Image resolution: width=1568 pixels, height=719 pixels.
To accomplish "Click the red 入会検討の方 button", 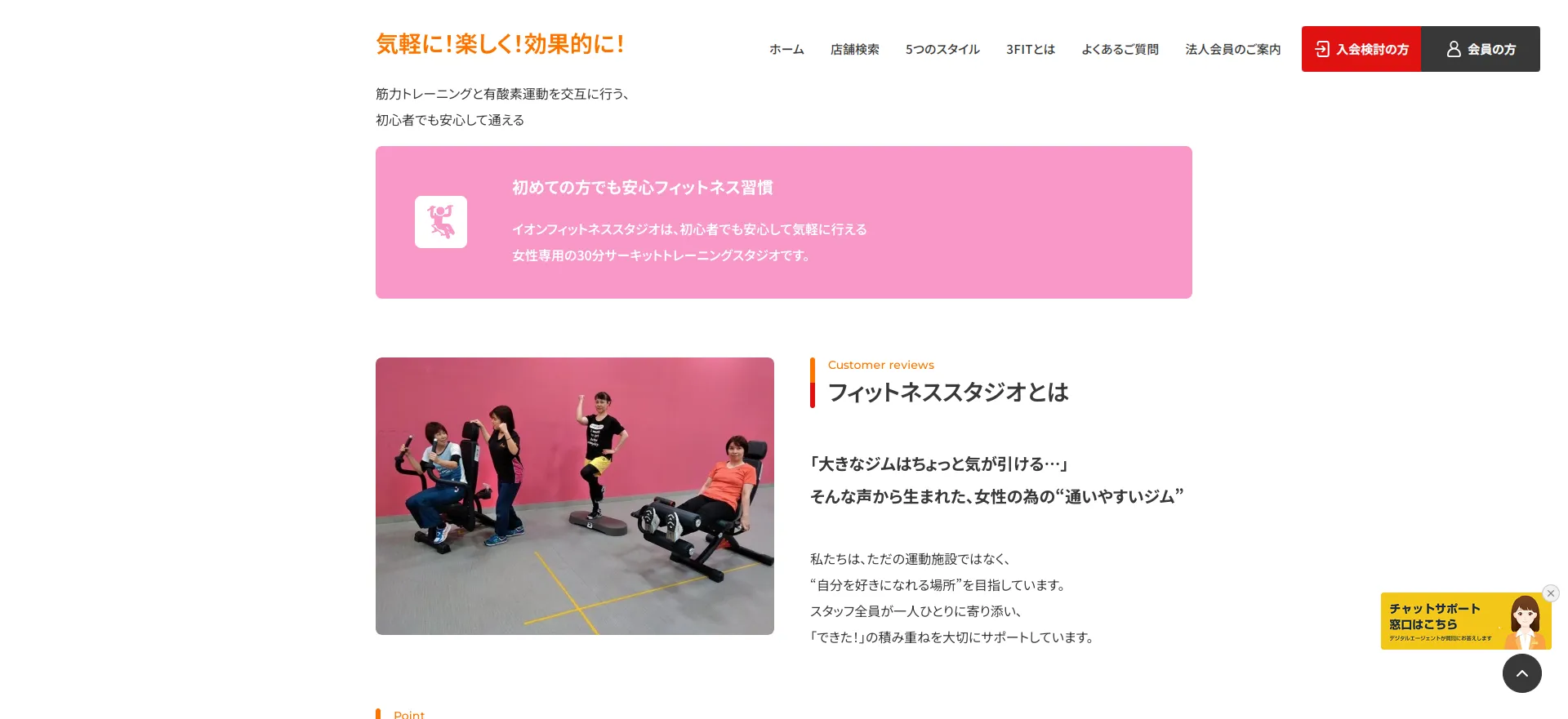I will (x=1361, y=49).
